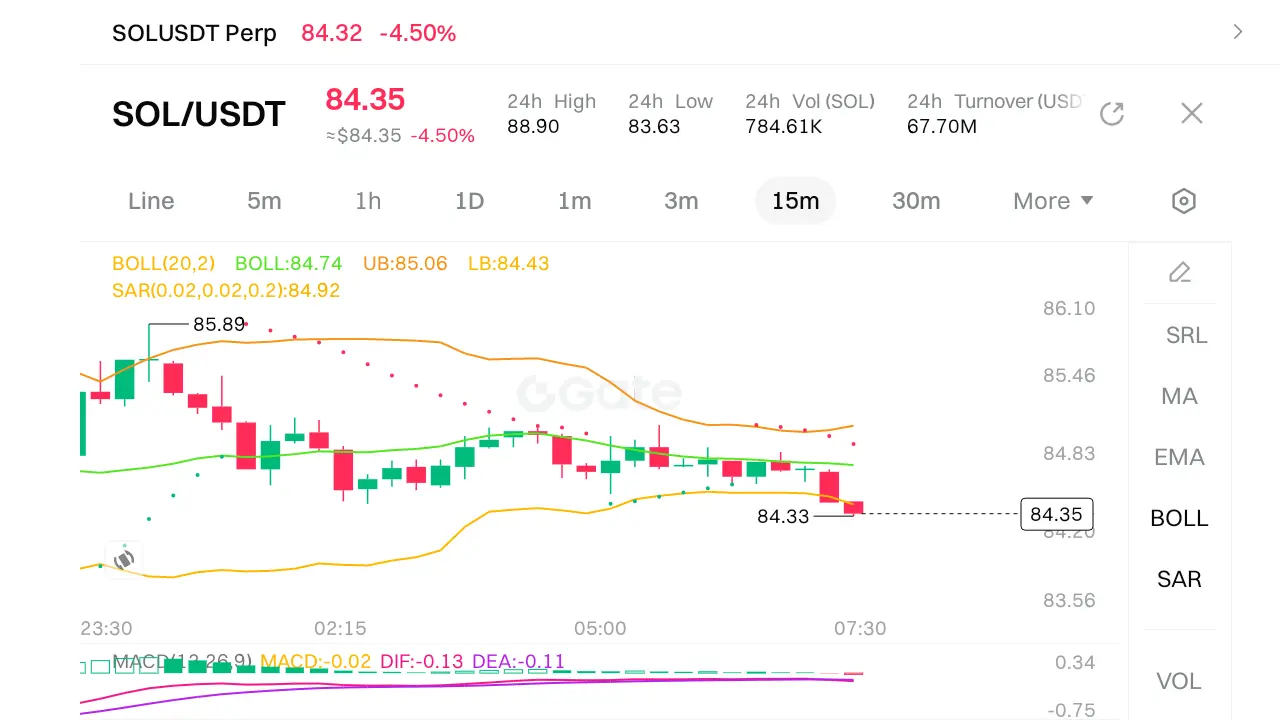Click the 85.89 high price marker
The height and width of the screenshot is (720, 1280).
219,324
